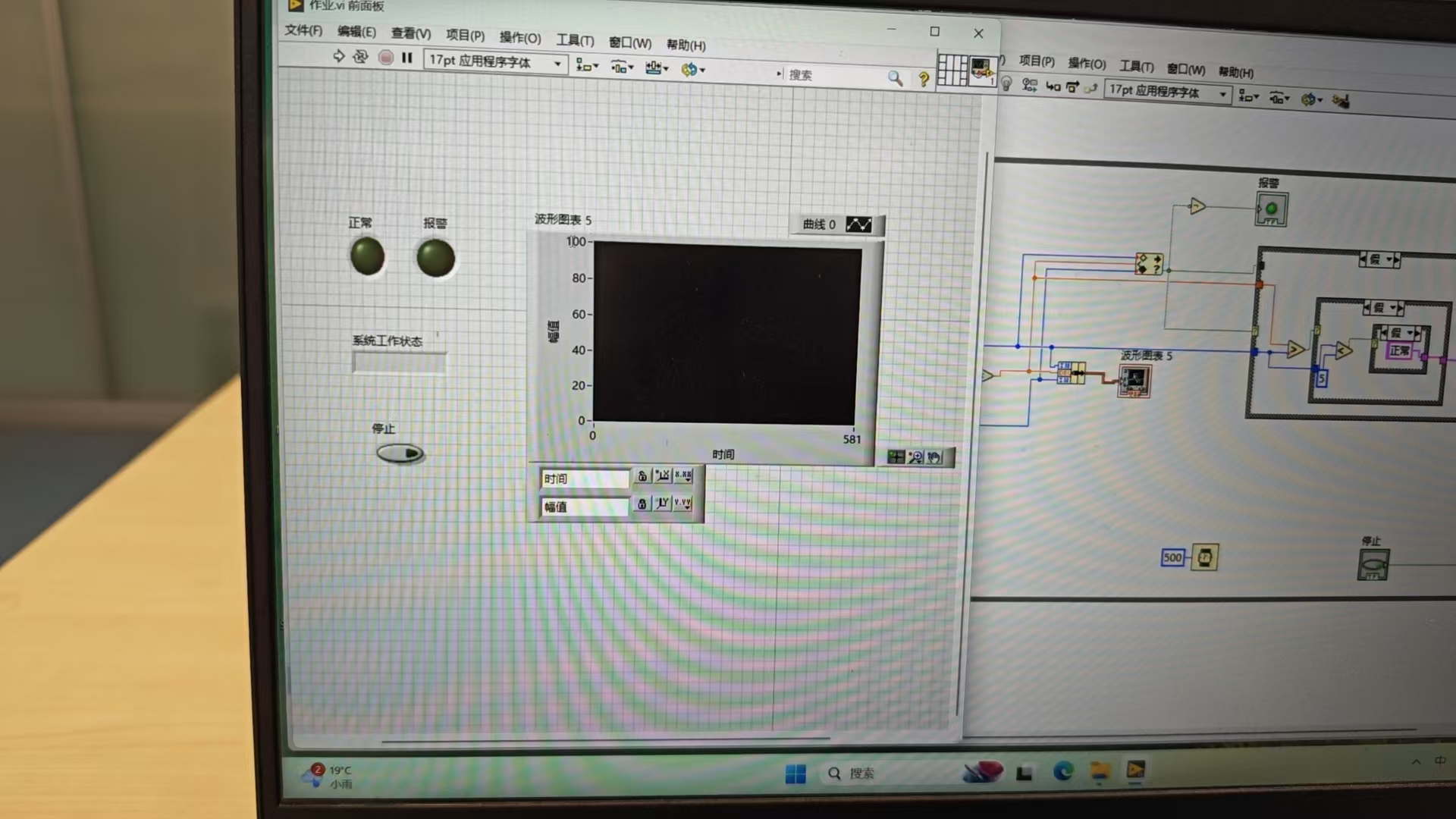
Task: Open the 文件(F) menu
Action: pos(303,30)
